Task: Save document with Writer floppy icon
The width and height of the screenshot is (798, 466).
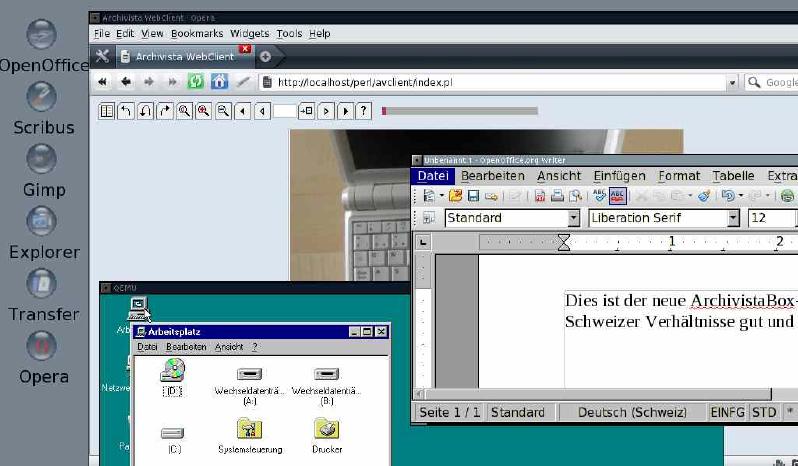Action: pos(473,196)
